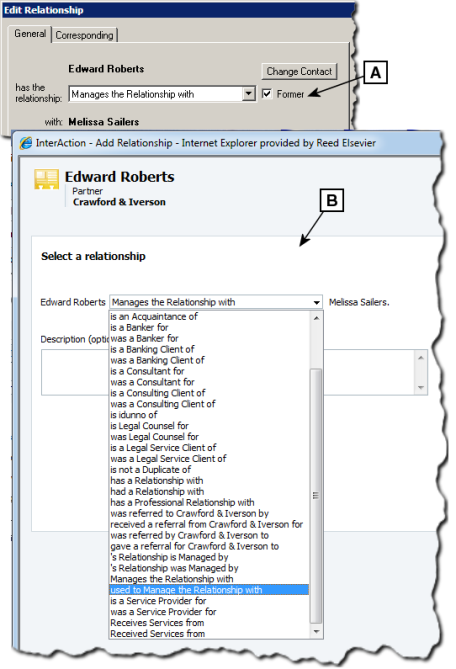Switch to the General tab
The image size is (456, 669).
tap(30, 34)
